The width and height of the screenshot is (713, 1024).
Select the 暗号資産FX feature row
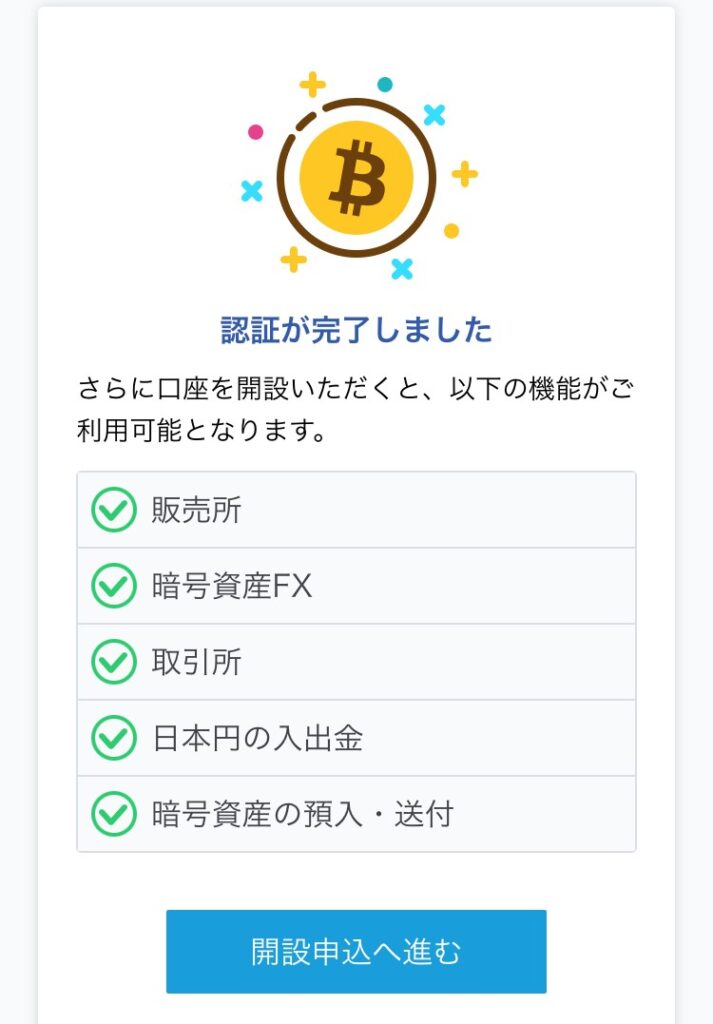[x=356, y=586]
